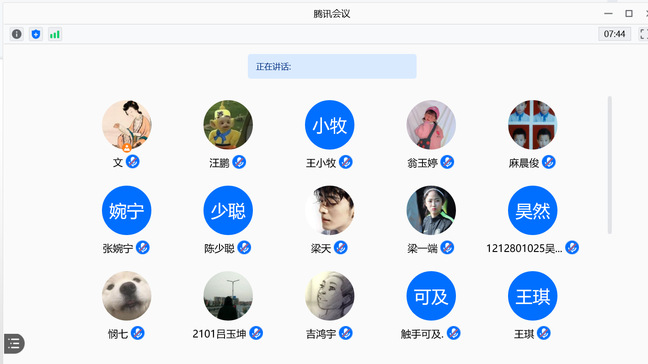Screen dimensions: 648x364
Task: Check the green network signal icon
Action: (55, 34)
